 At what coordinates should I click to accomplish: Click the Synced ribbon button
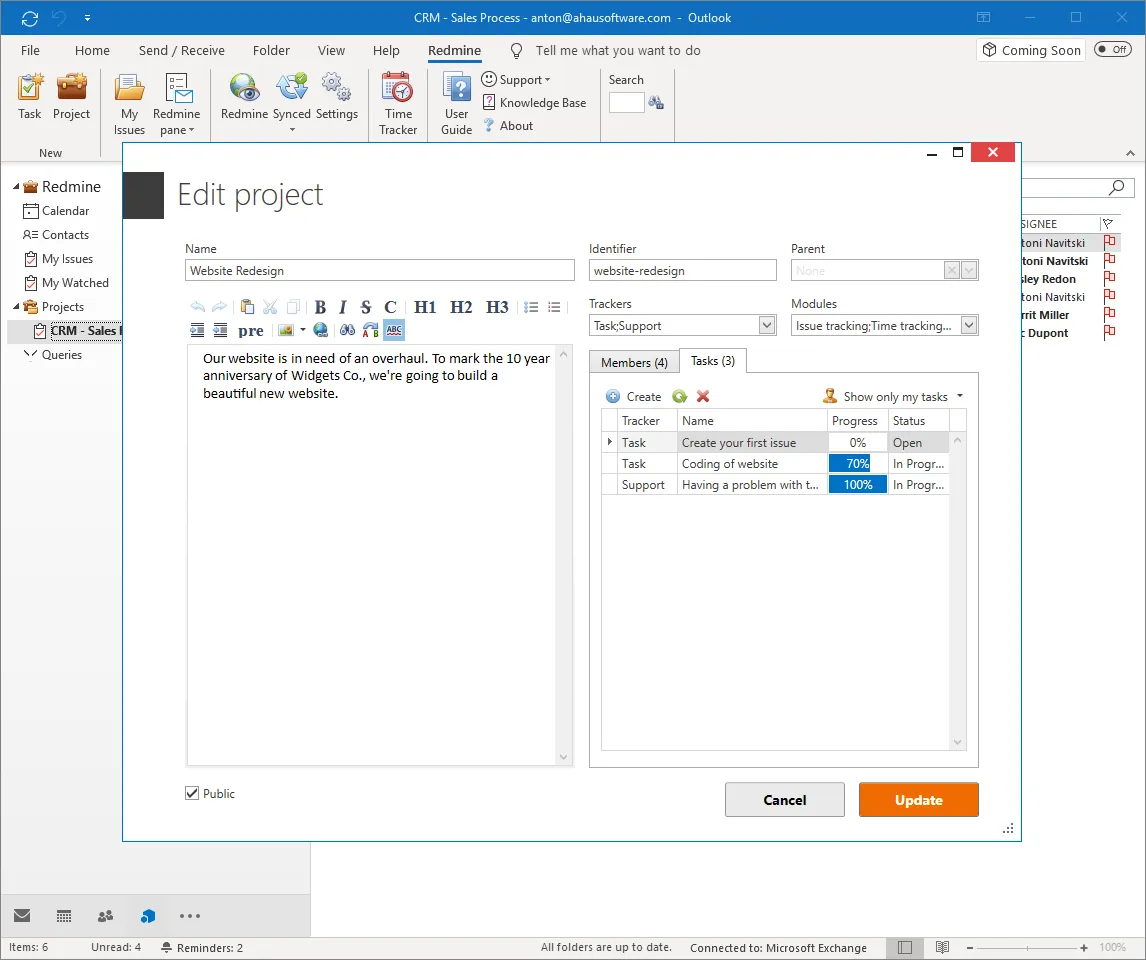[292, 102]
